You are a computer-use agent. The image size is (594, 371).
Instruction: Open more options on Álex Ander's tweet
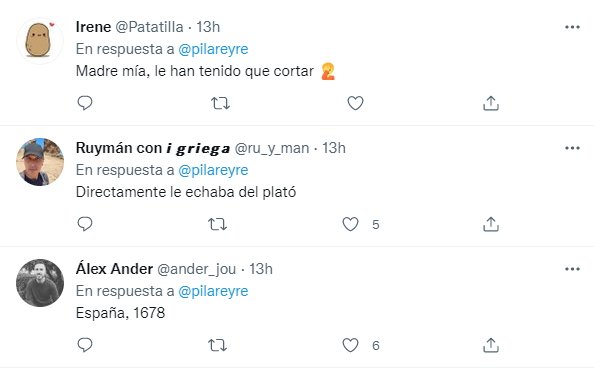pos(572,269)
